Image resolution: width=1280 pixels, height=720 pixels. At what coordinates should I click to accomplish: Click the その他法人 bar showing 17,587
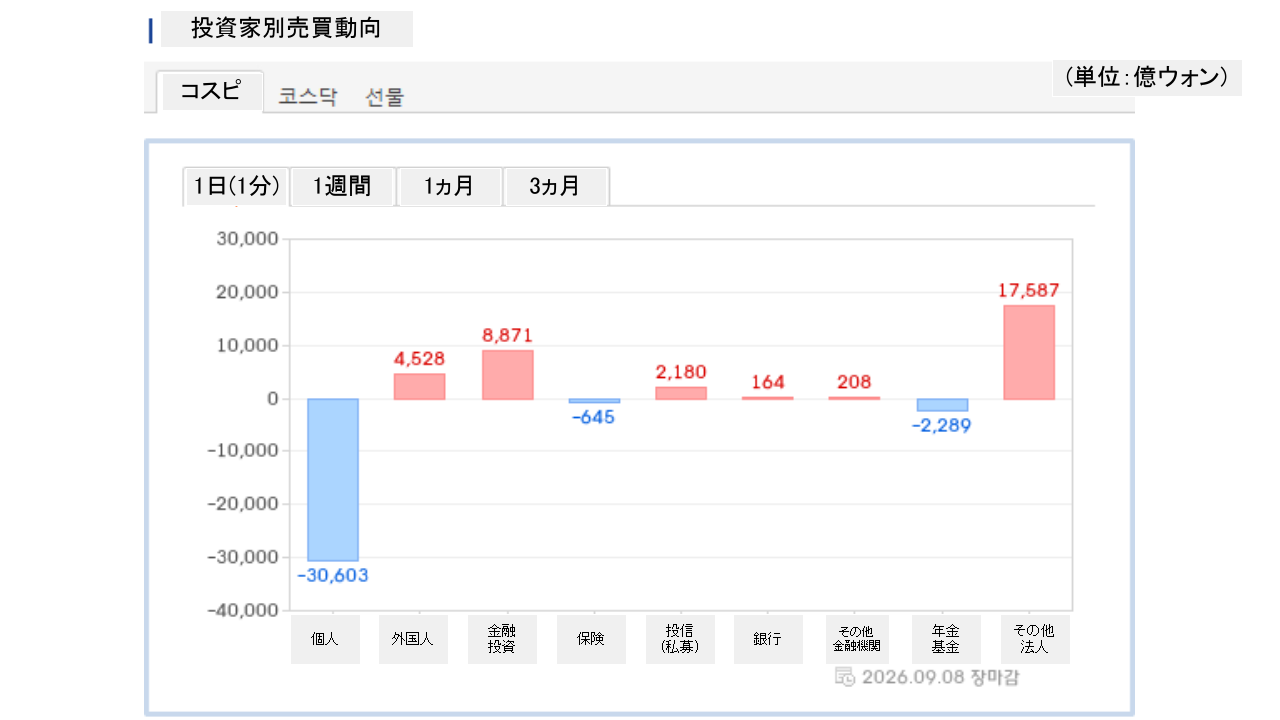1029,352
